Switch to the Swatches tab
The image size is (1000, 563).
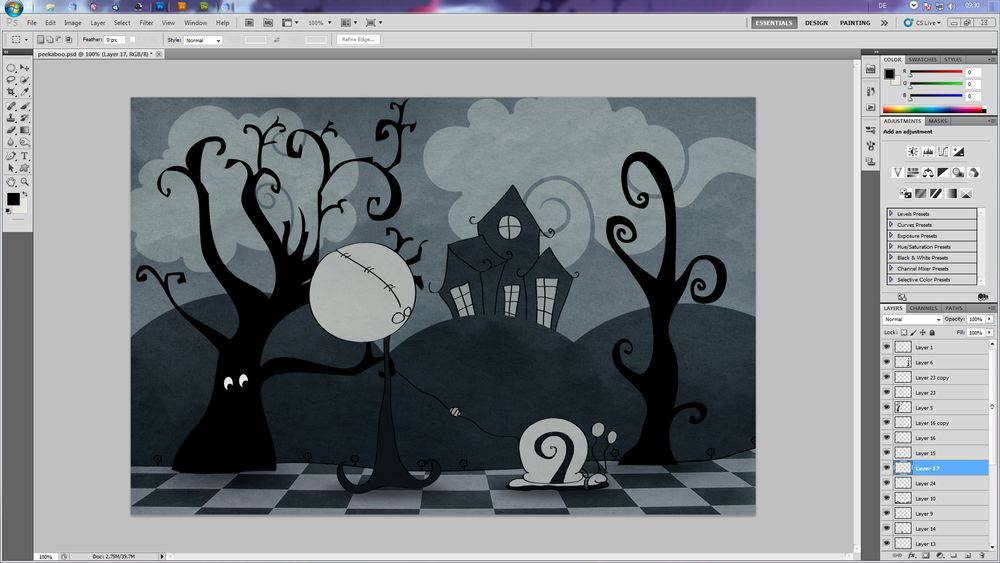point(922,59)
